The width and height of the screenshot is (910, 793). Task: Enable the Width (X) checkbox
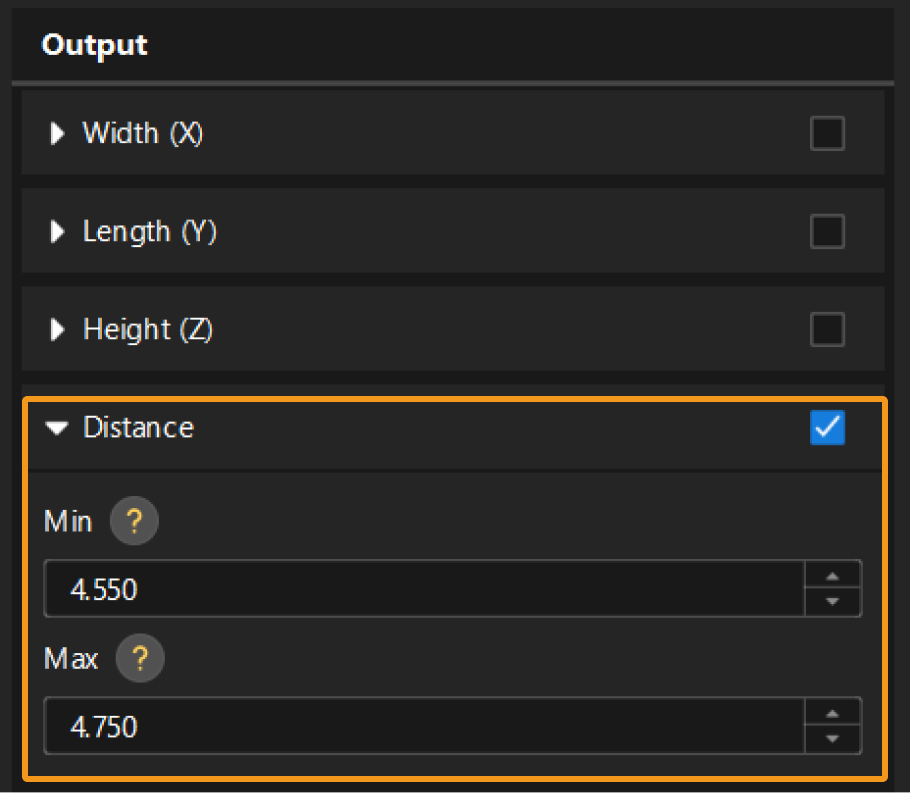(827, 133)
